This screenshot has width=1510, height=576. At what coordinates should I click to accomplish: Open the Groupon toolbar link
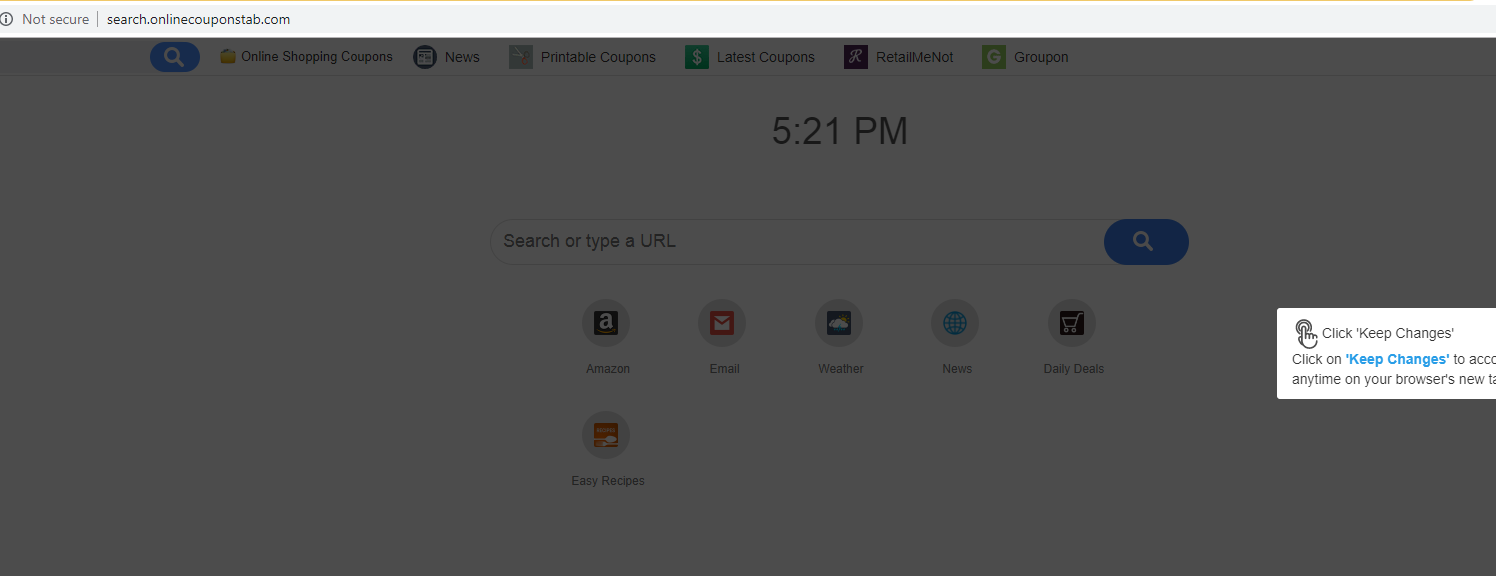[x=1026, y=57]
